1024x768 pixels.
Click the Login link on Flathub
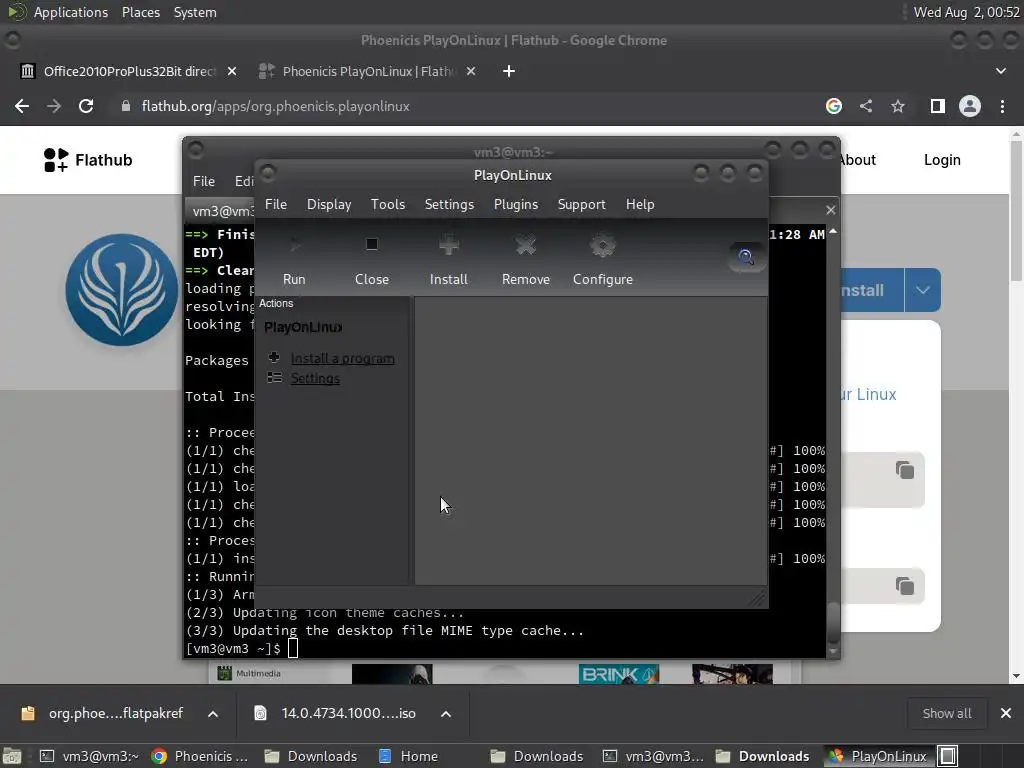[x=942, y=160]
